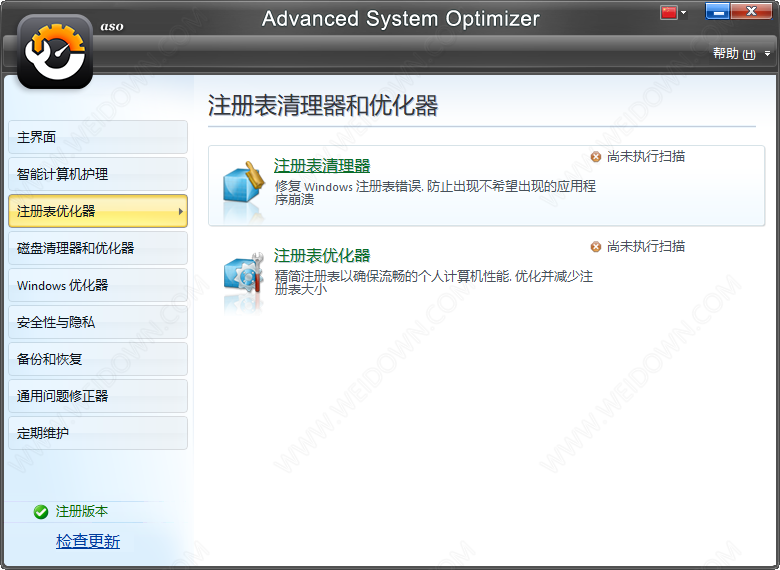Open the language dropdown arrow beside flag
Image resolution: width=780 pixels, height=570 pixels.
(x=684, y=13)
